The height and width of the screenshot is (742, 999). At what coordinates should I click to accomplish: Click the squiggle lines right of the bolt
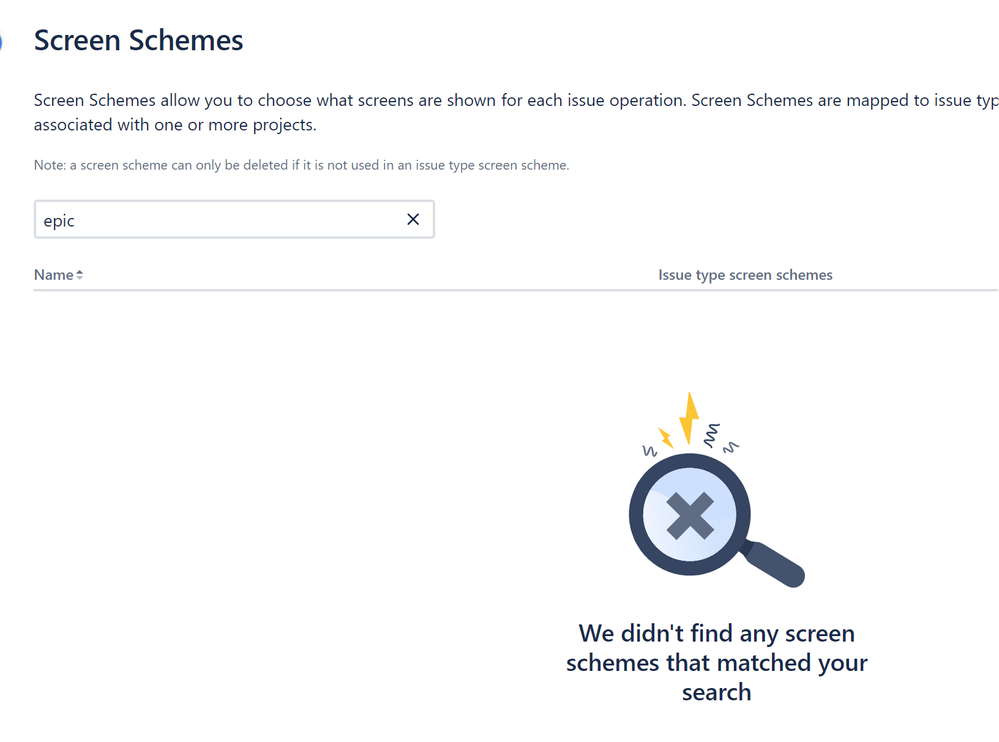(721, 438)
